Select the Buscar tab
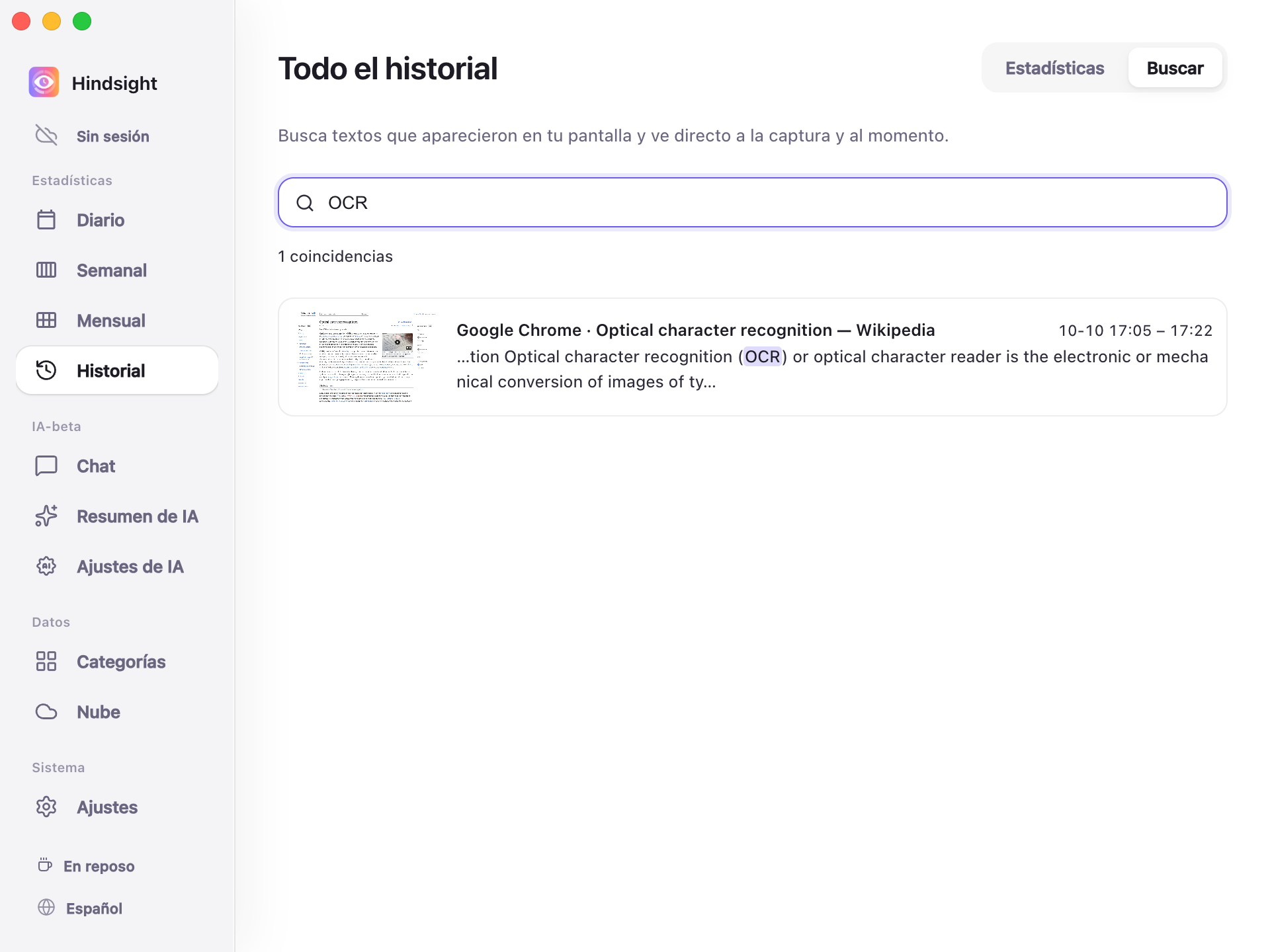The width and height of the screenshot is (1270, 952). 1175,68
